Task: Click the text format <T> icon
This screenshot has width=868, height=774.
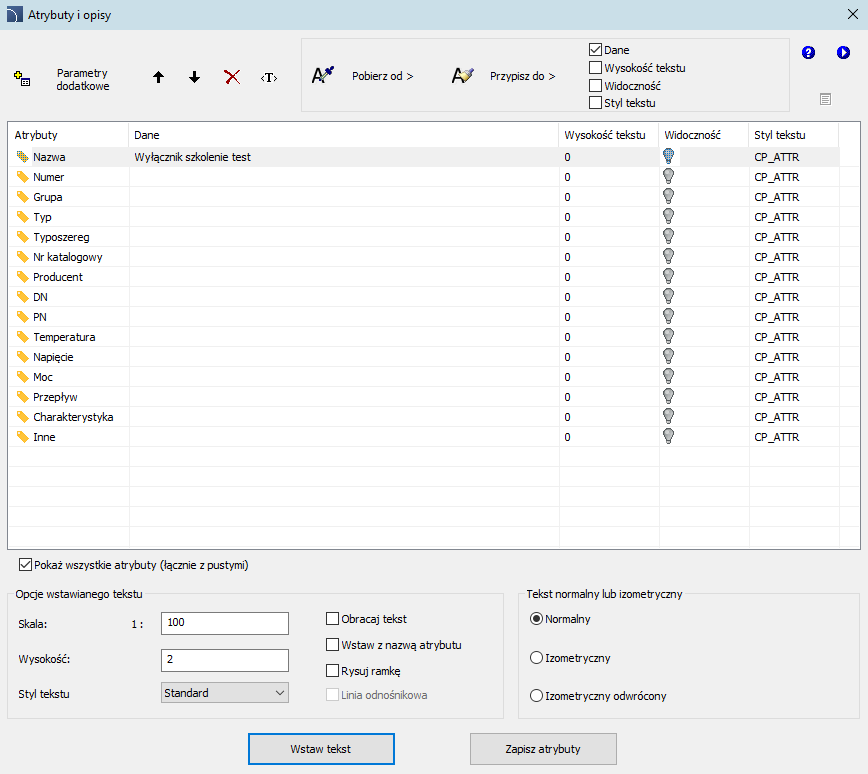Action: pyautogui.click(x=268, y=77)
